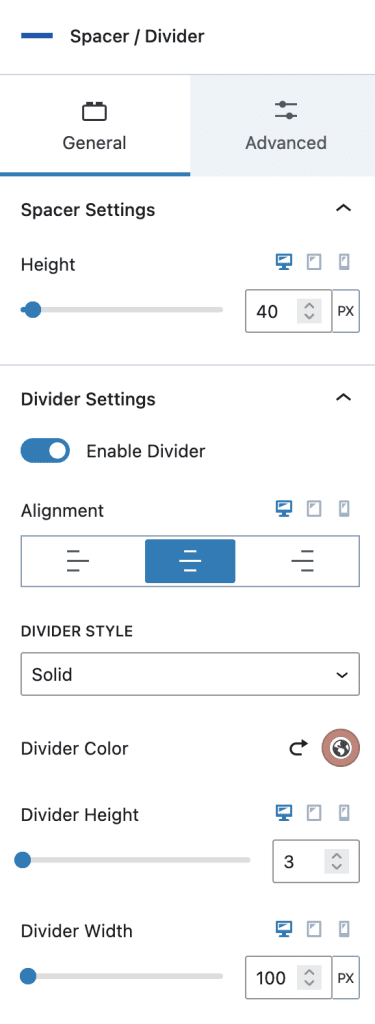This screenshot has width=375, height=1024.
Task: Select center alignment option
Action: pos(190,561)
